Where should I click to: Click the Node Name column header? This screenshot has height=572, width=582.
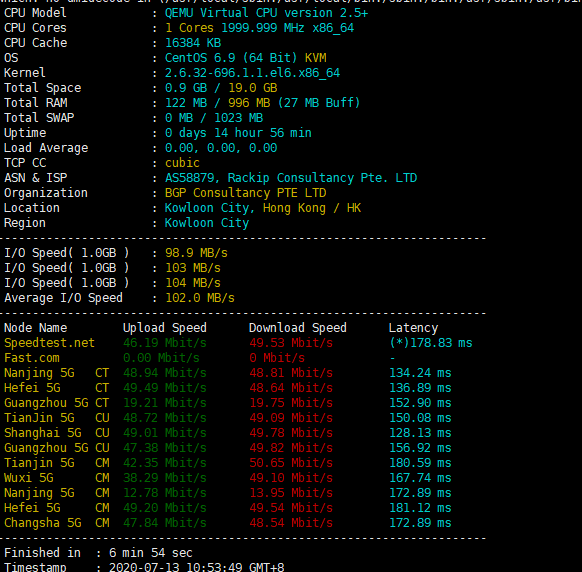[36, 328]
